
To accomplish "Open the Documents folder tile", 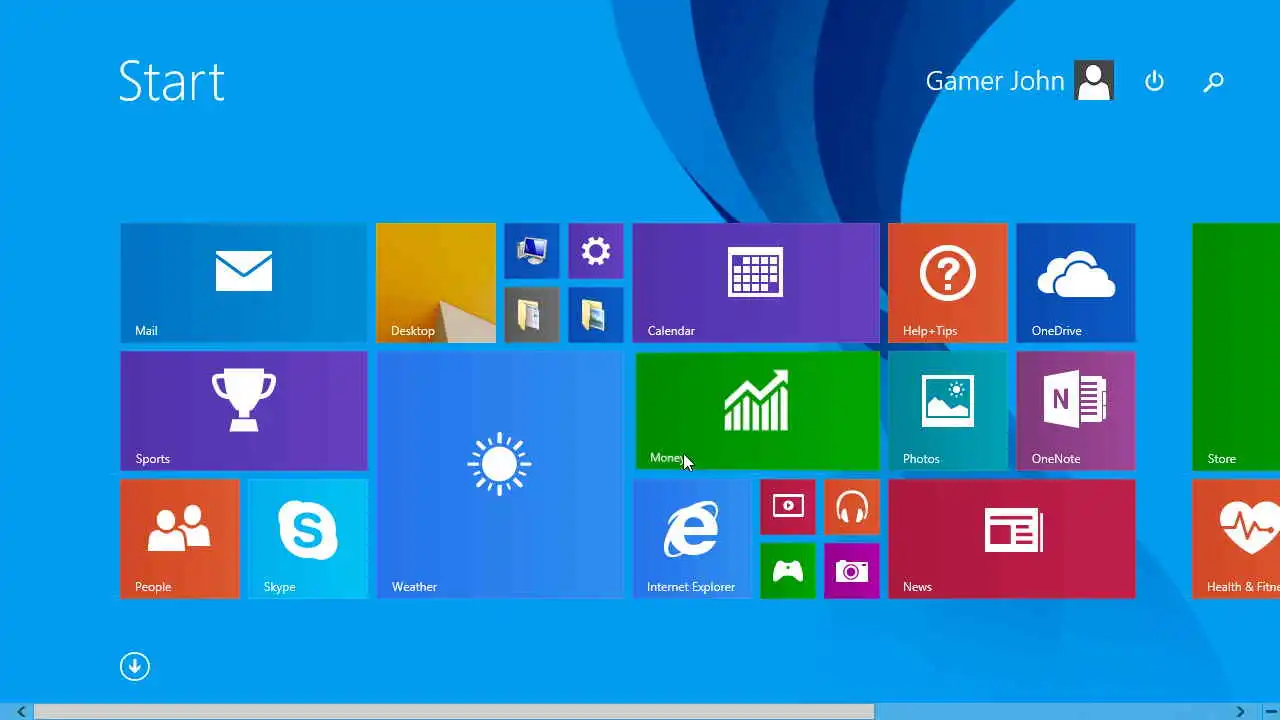I will (x=532, y=315).
